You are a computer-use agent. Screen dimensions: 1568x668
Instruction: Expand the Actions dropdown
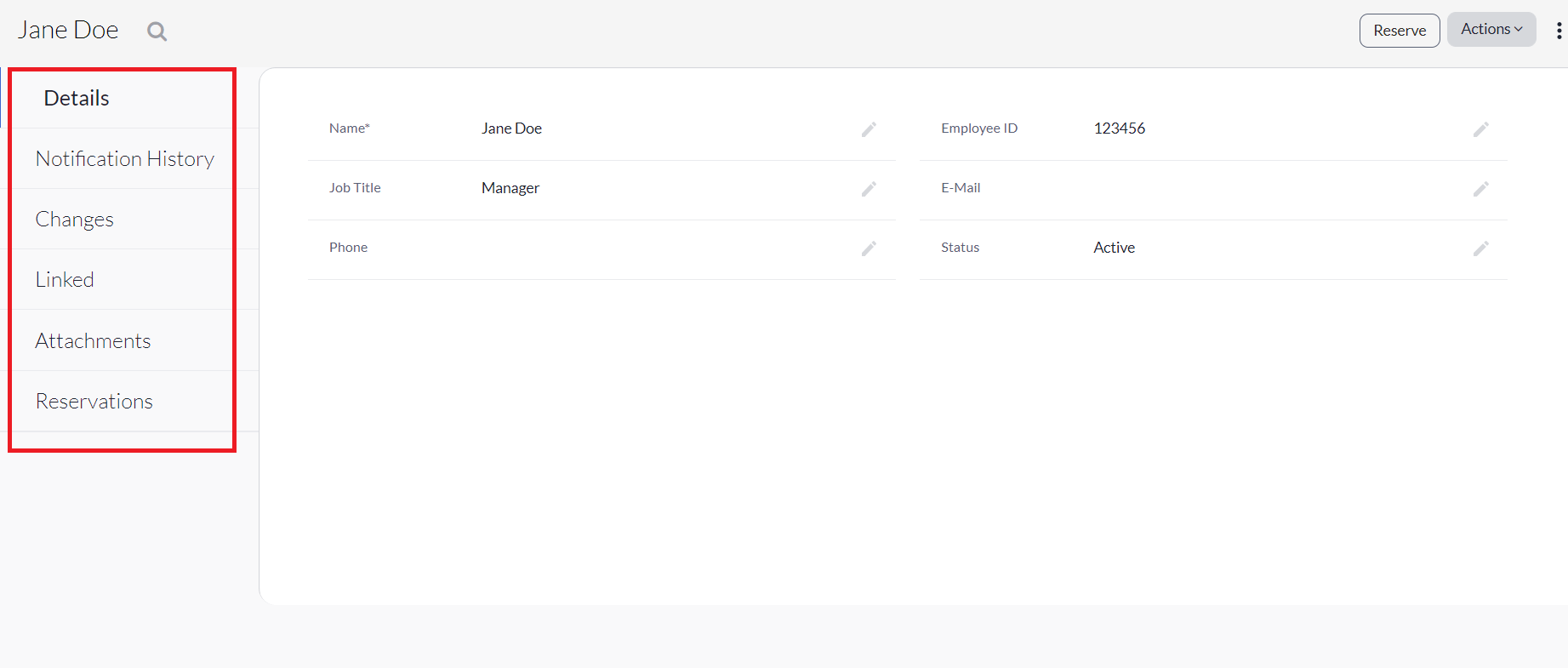pos(1491,29)
